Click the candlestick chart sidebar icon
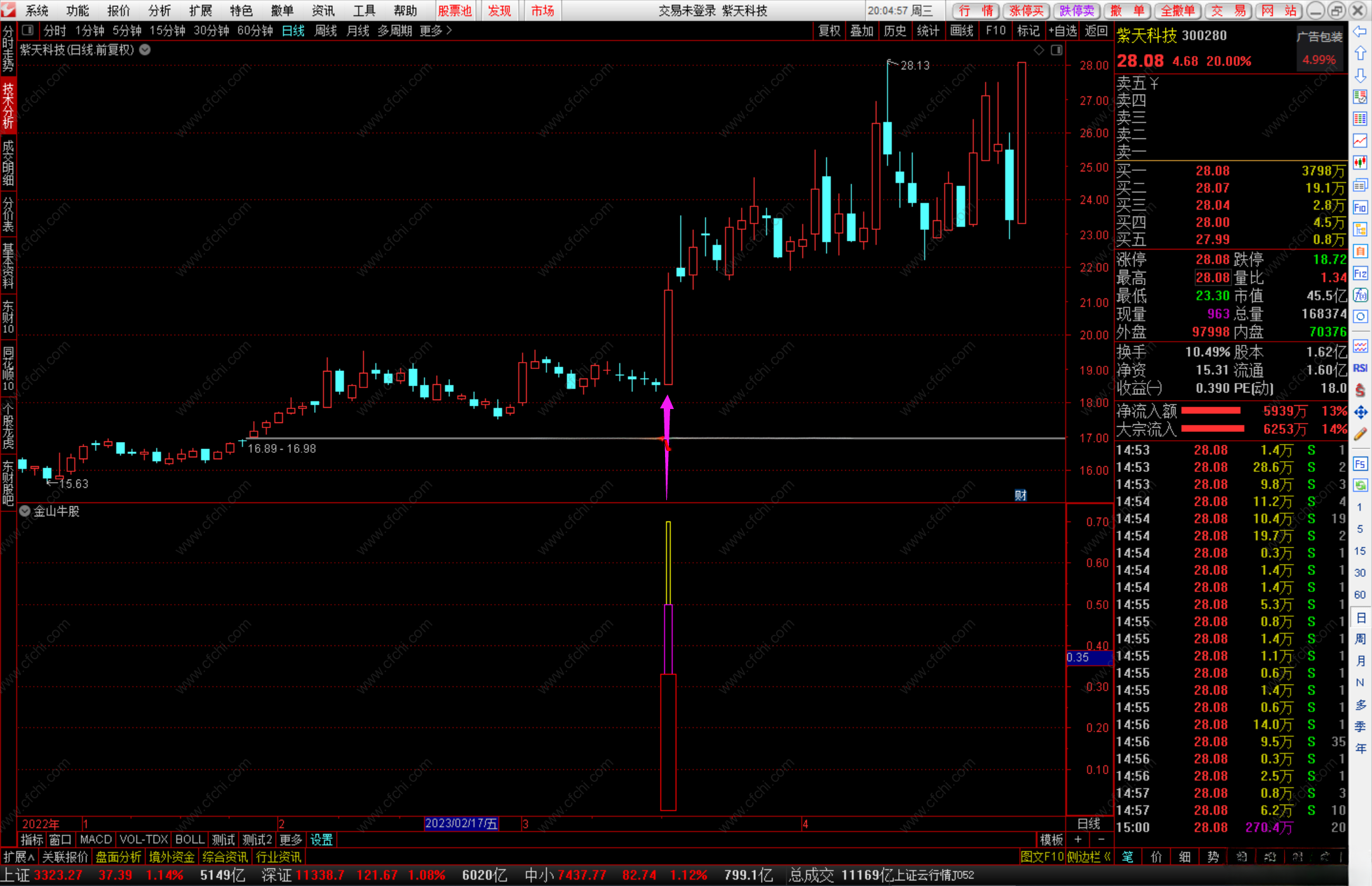 point(1360,163)
